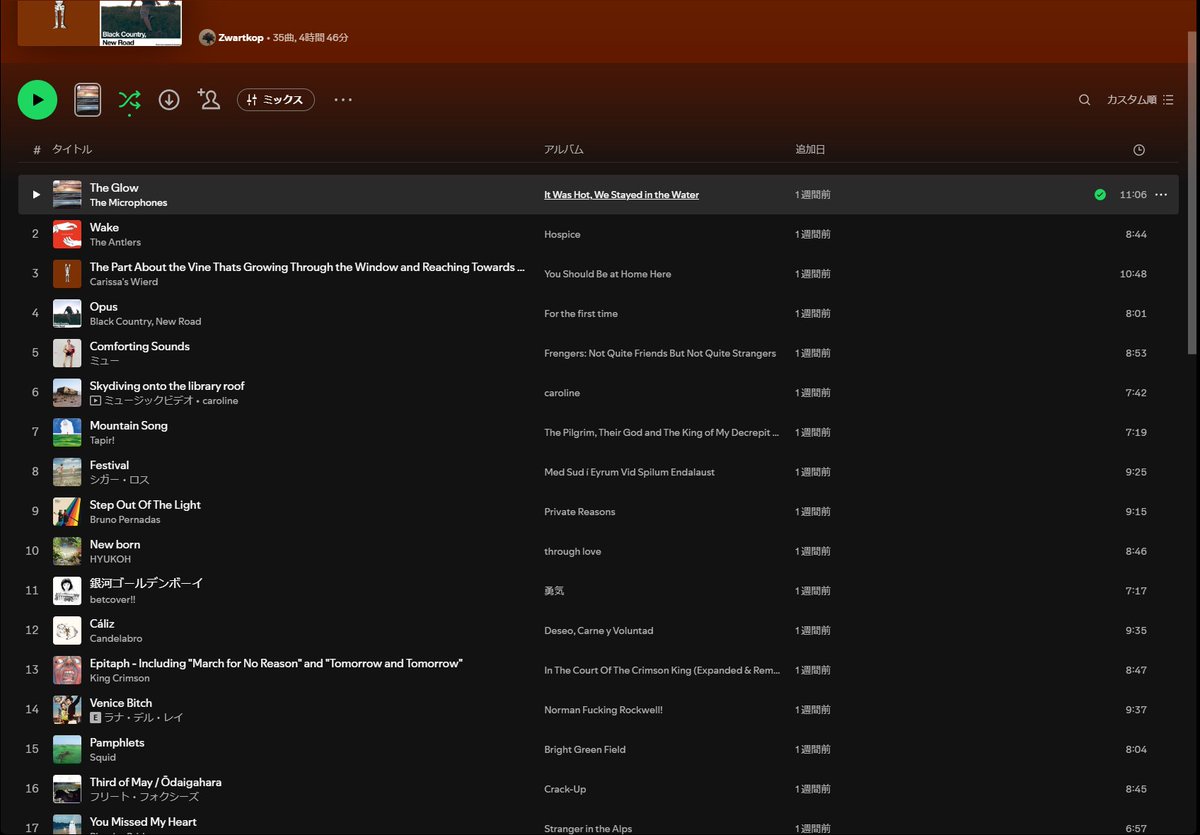Click Black Country, New Road header cover

141,23
